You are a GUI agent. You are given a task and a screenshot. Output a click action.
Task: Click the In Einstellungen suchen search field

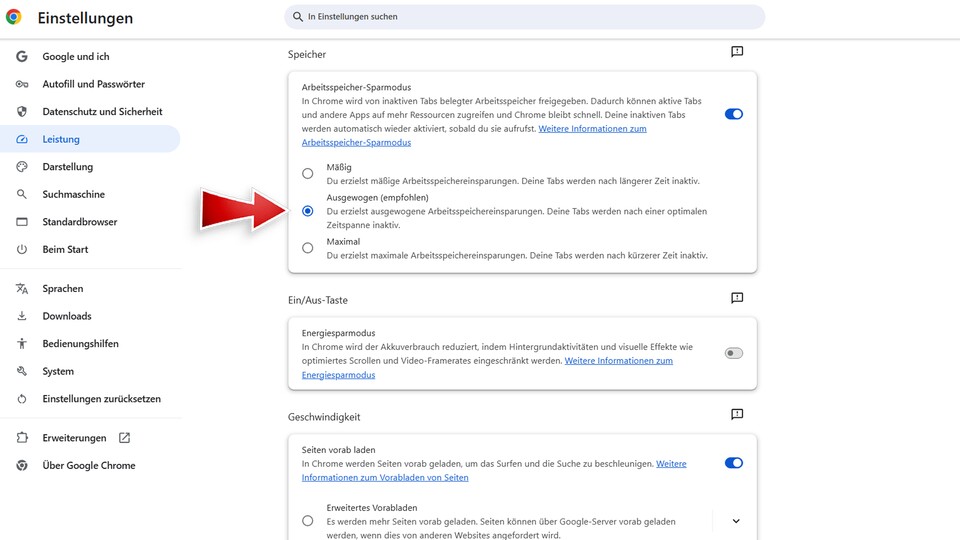525,17
